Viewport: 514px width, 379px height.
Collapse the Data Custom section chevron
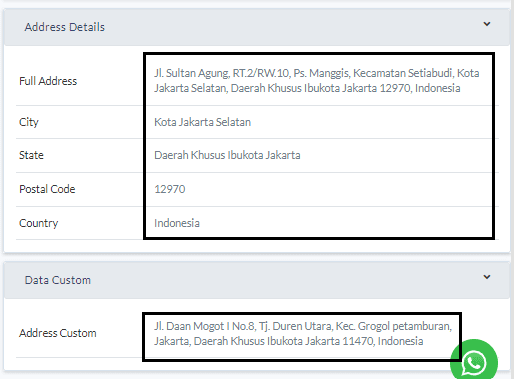pyautogui.click(x=487, y=277)
